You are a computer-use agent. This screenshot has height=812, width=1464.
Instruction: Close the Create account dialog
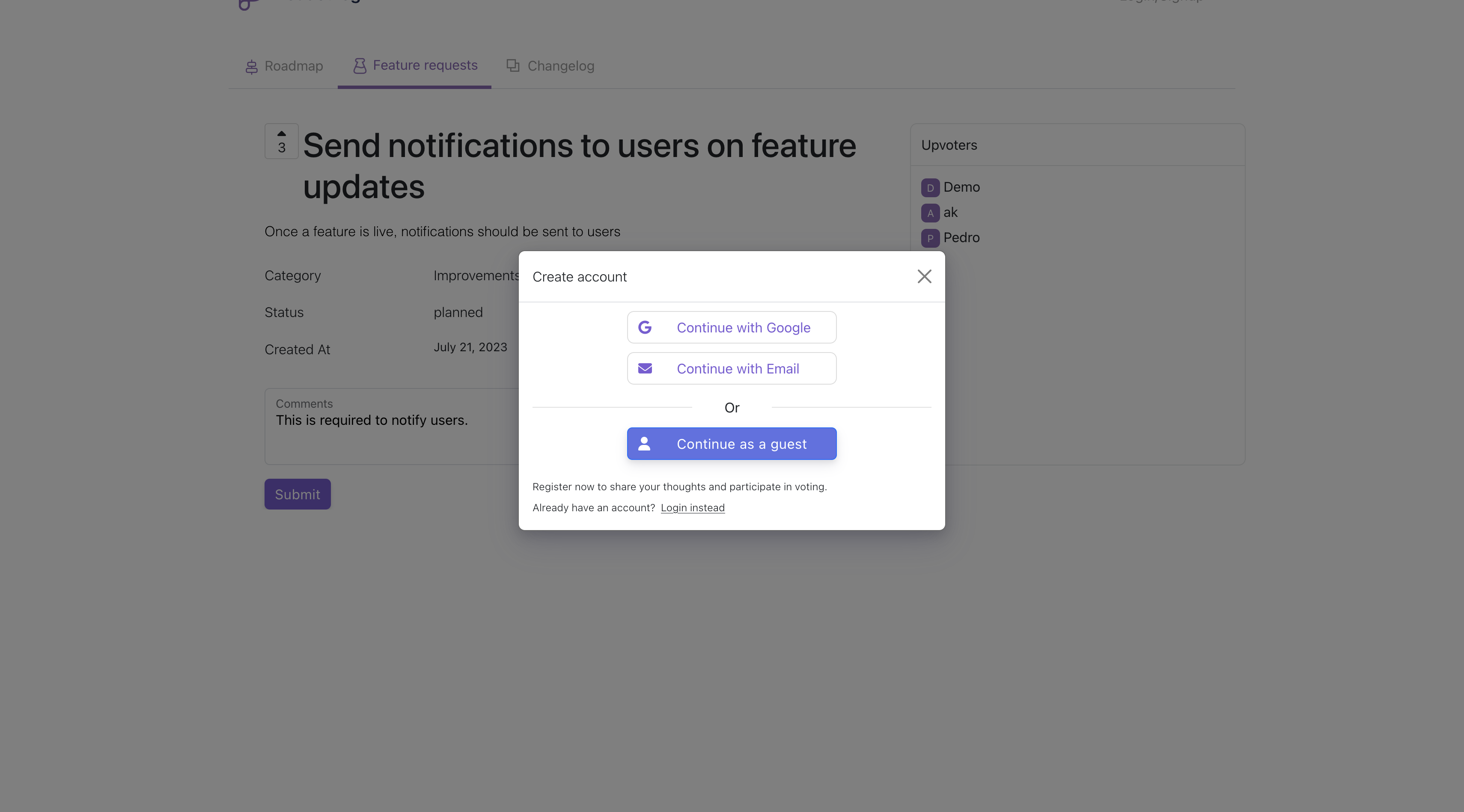[x=924, y=276]
